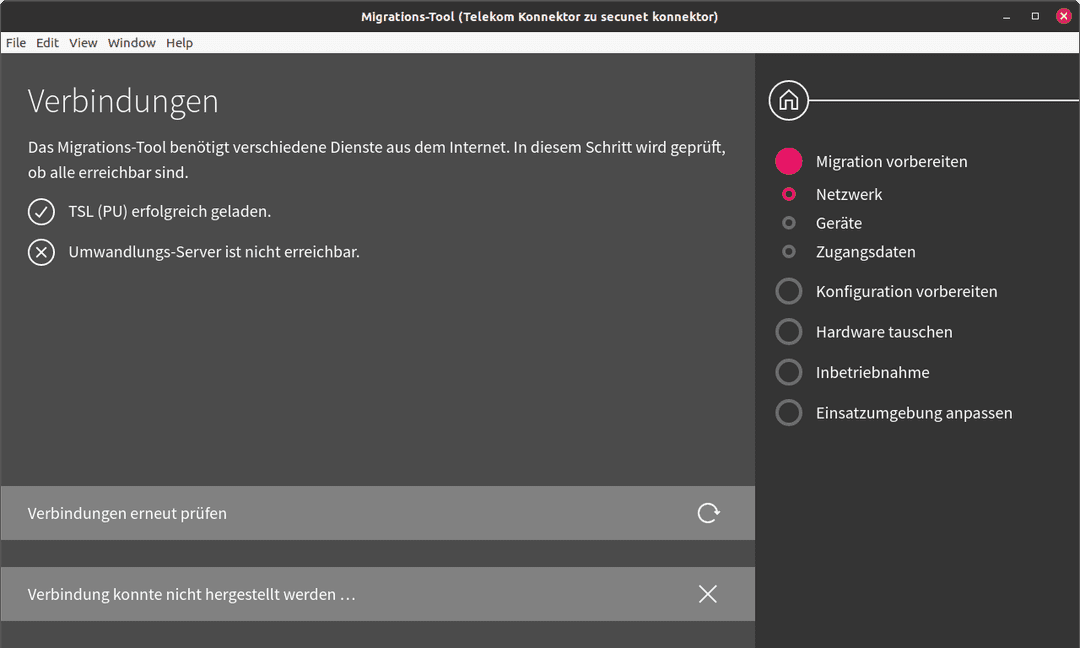This screenshot has width=1080, height=648.
Task: Select the Zugangsdaten sub-step indicator
Action: (x=789, y=252)
